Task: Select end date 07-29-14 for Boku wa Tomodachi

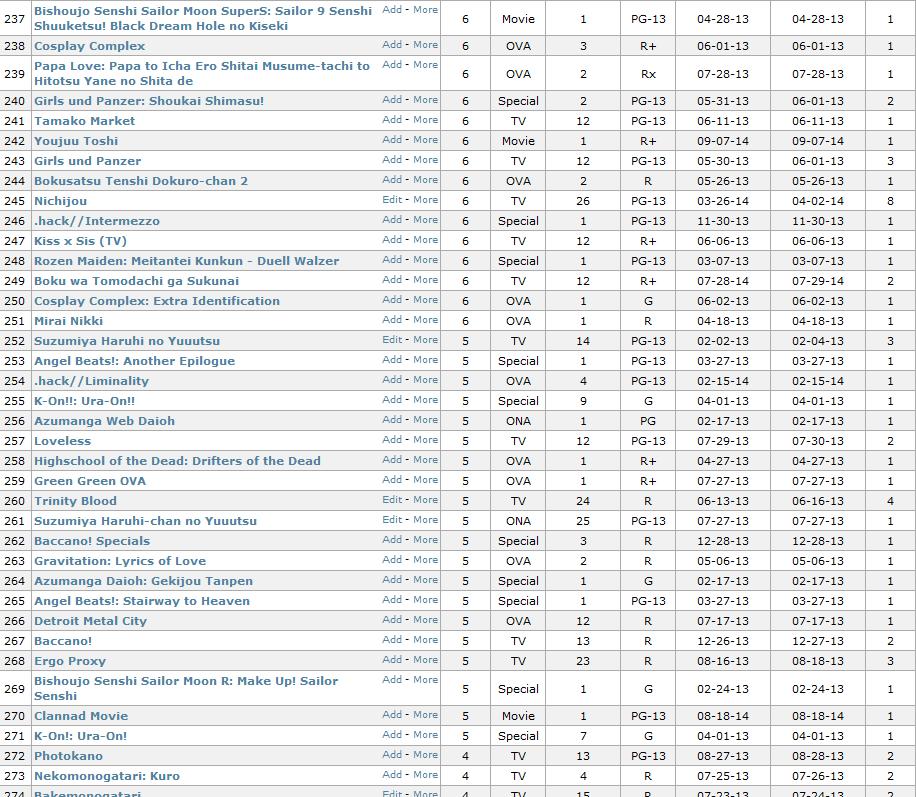Action: (818, 281)
